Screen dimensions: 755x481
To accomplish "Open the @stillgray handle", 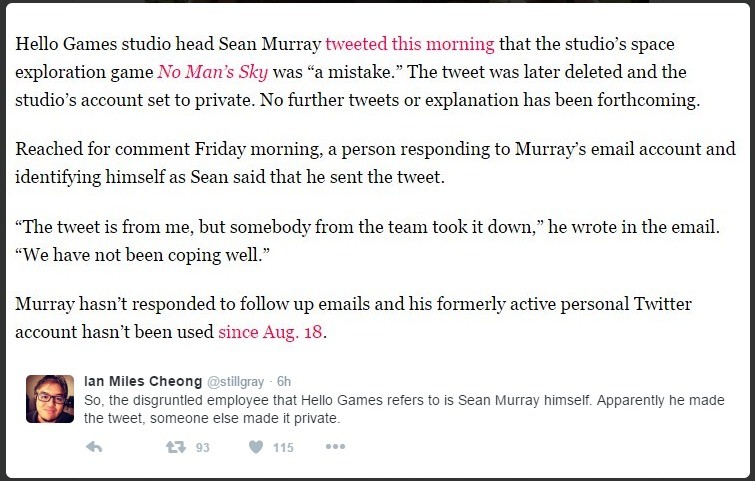I will pyautogui.click(x=235, y=382).
